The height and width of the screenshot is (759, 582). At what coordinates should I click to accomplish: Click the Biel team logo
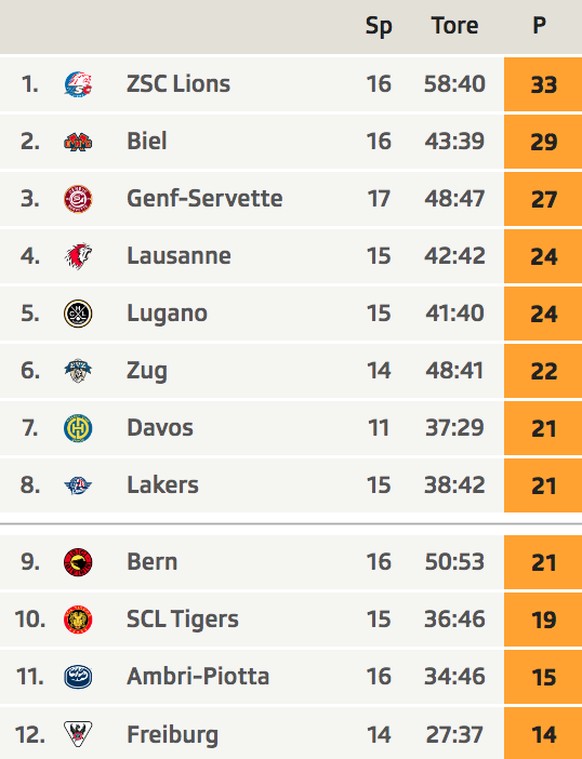point(78,142)
